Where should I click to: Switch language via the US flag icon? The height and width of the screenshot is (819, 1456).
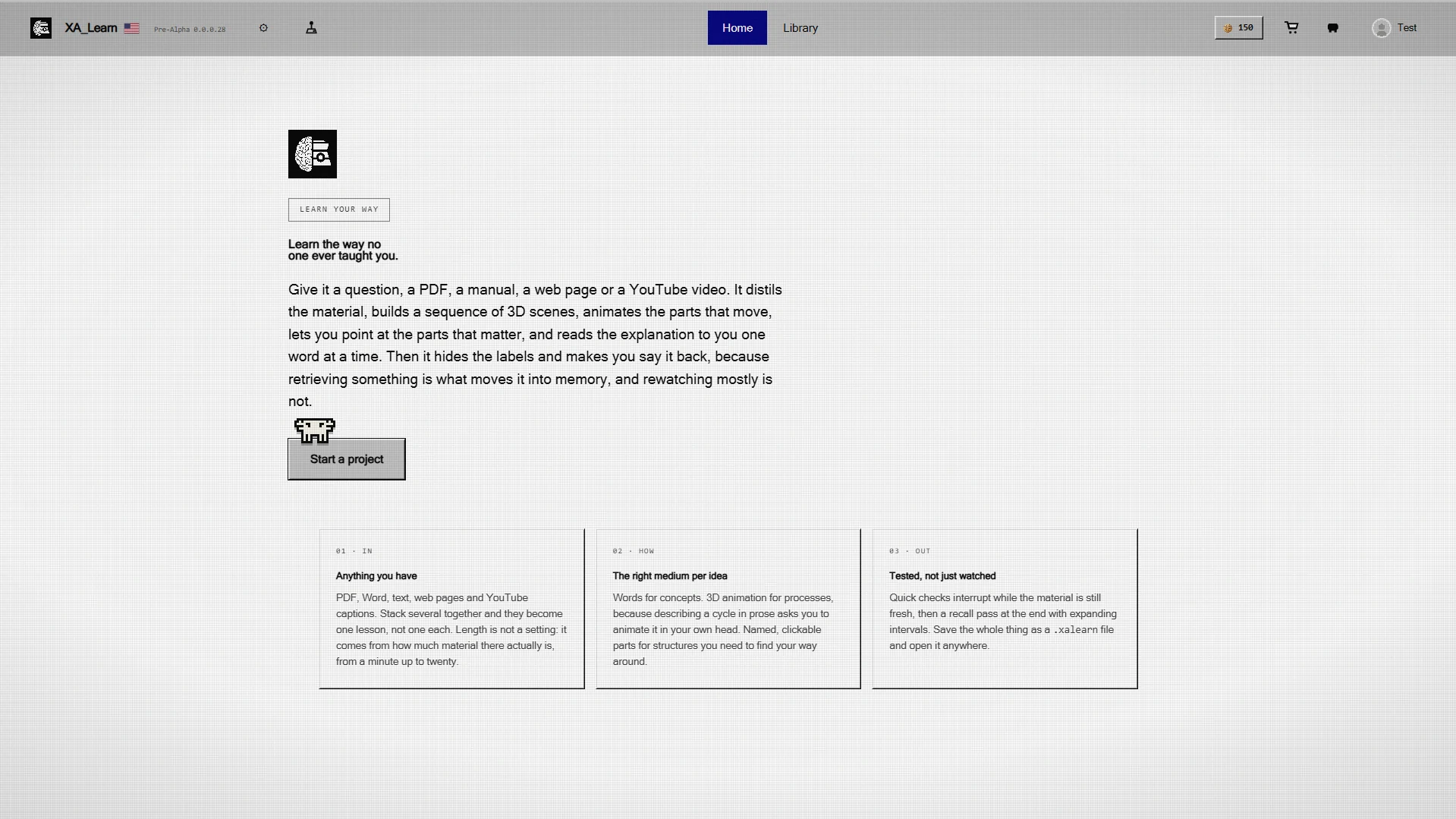point(132,28)
